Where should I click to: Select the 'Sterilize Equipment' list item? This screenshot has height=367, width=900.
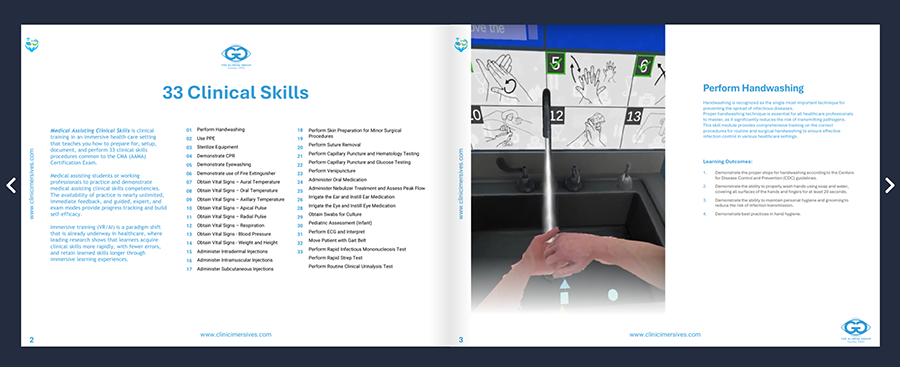click(218, 147)
